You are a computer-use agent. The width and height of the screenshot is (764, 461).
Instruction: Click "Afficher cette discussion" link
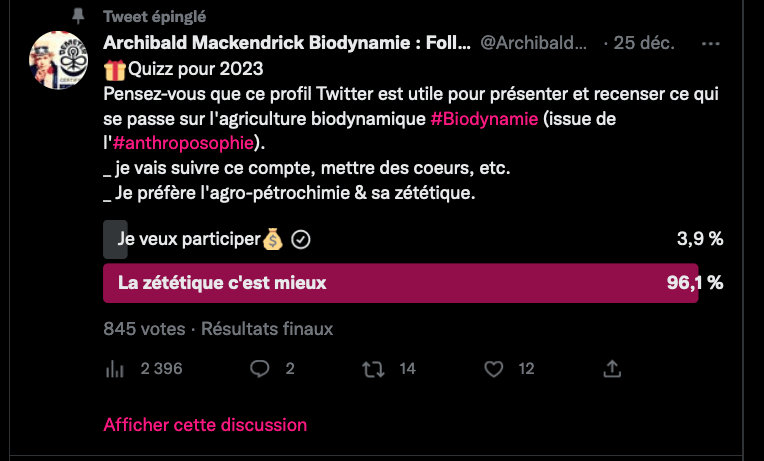coord(205,425)
